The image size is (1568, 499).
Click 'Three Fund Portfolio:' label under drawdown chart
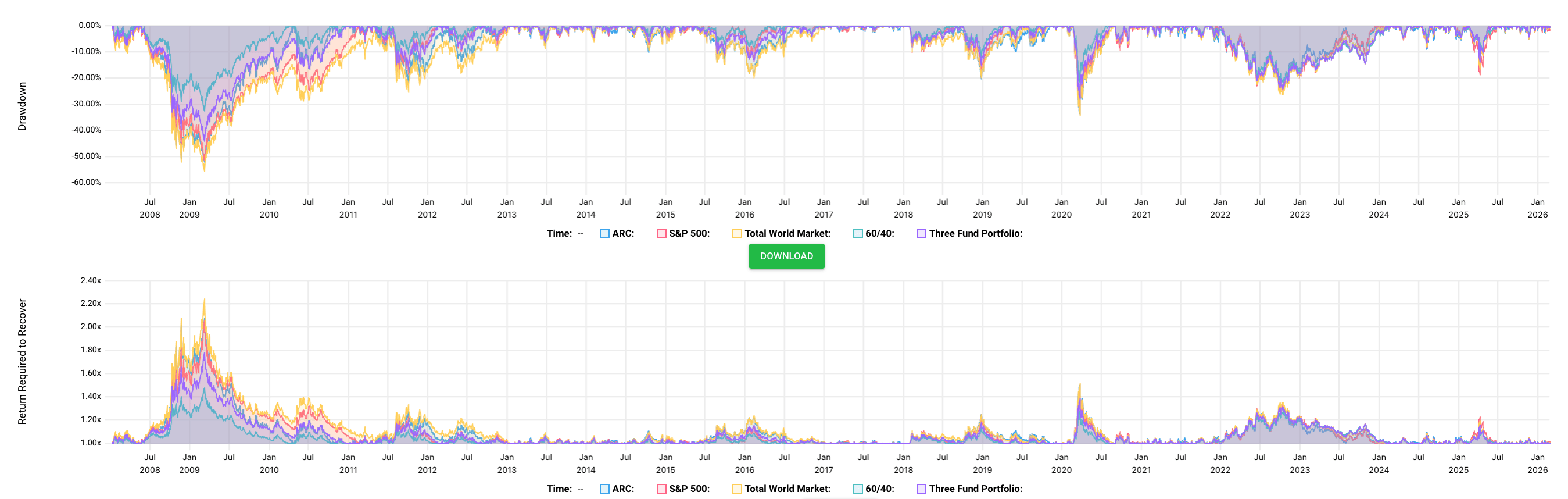976,233
